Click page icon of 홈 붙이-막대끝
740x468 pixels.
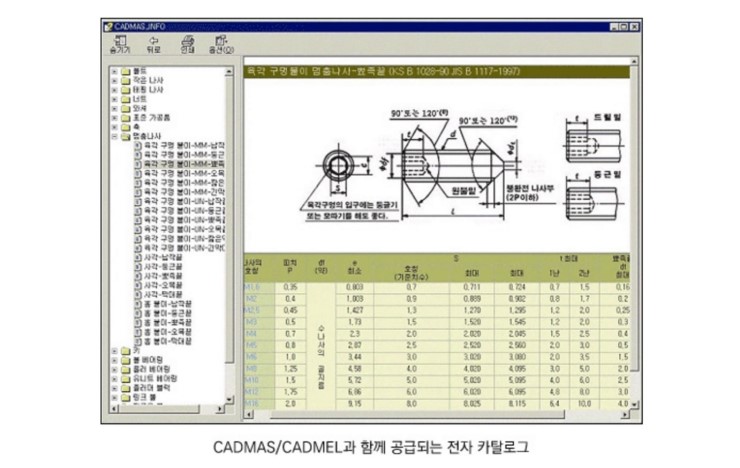tap(138, 341)
